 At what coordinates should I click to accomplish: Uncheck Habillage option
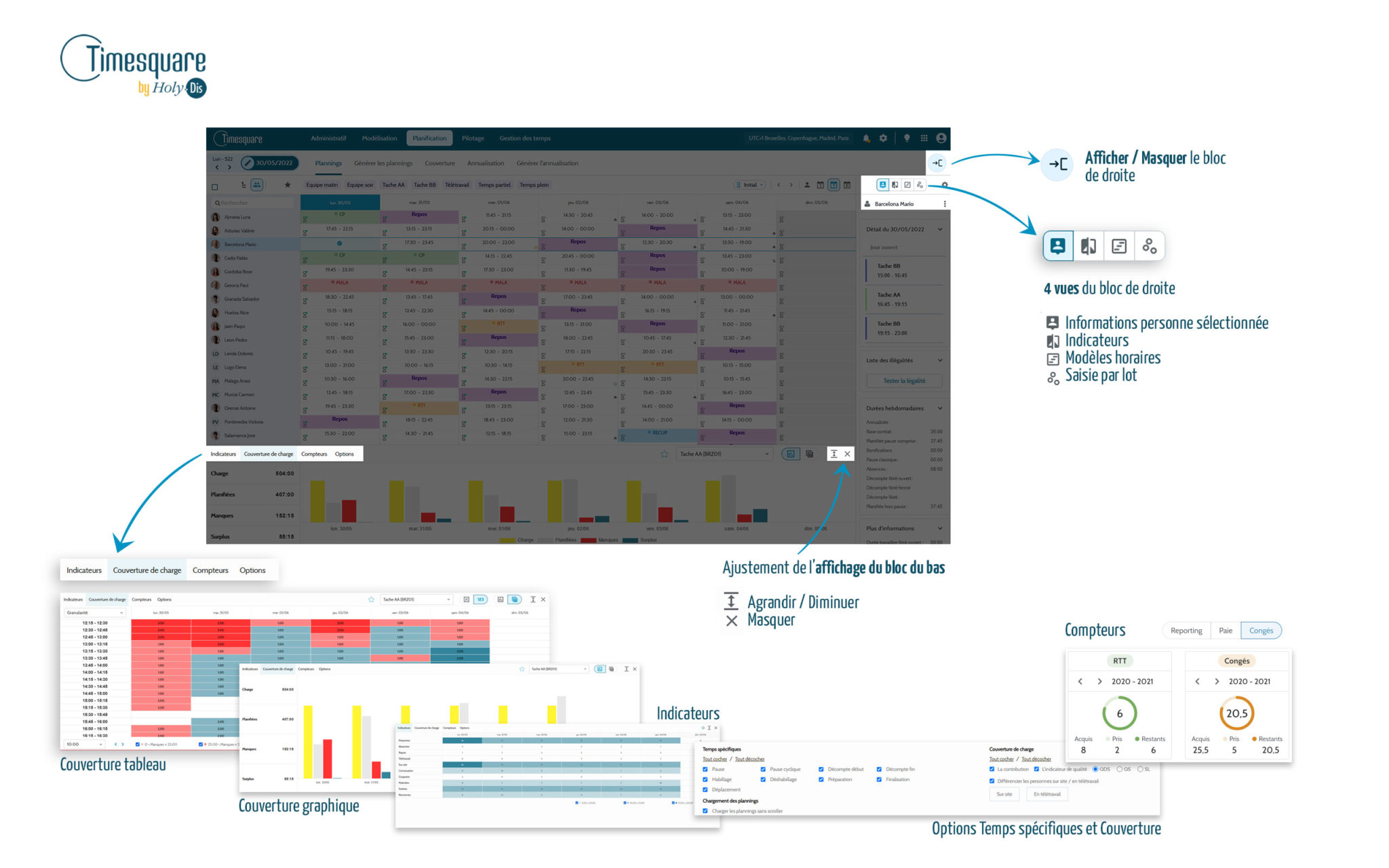tap(705, 779)
